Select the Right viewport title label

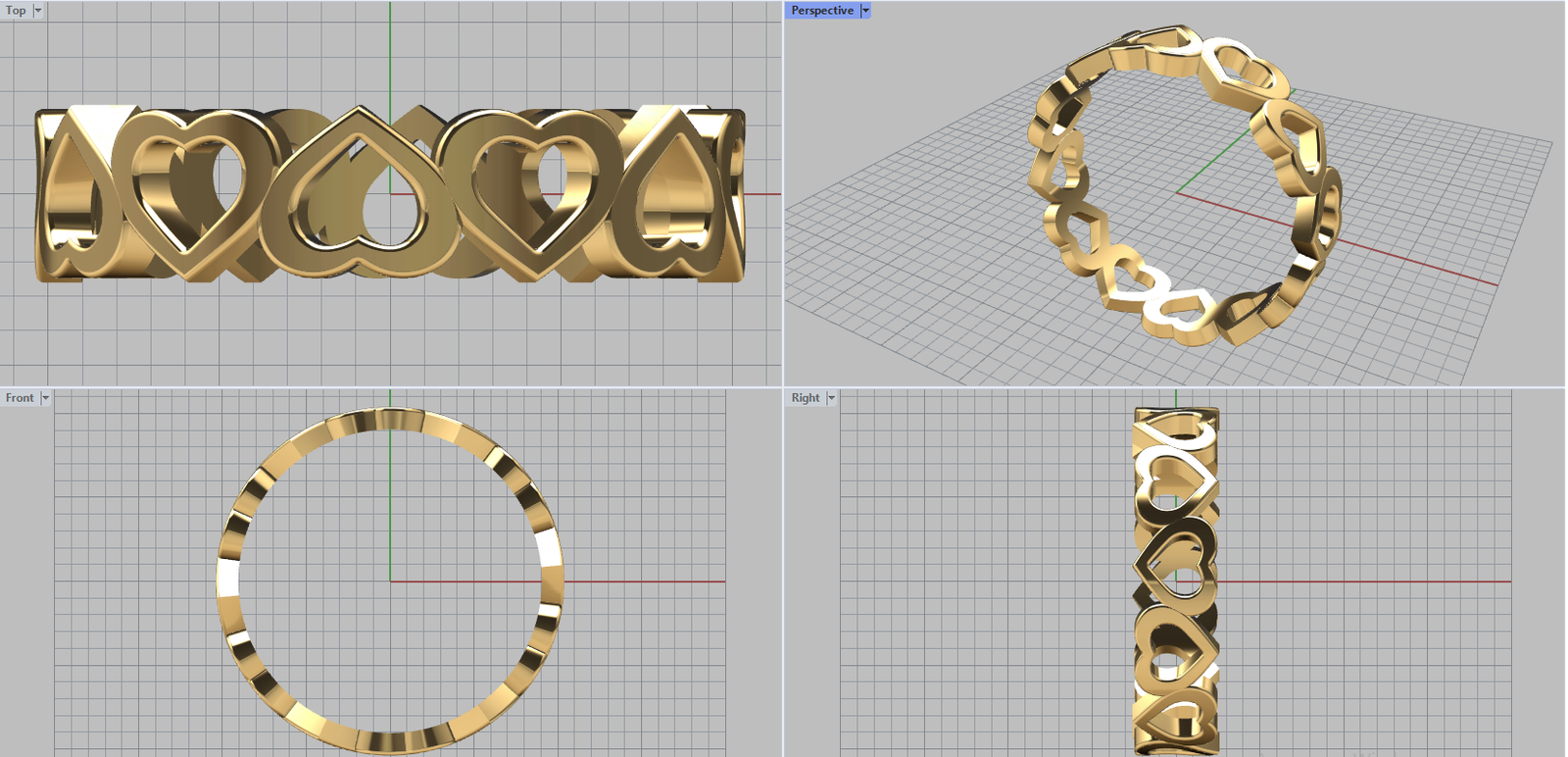[805, 398]
